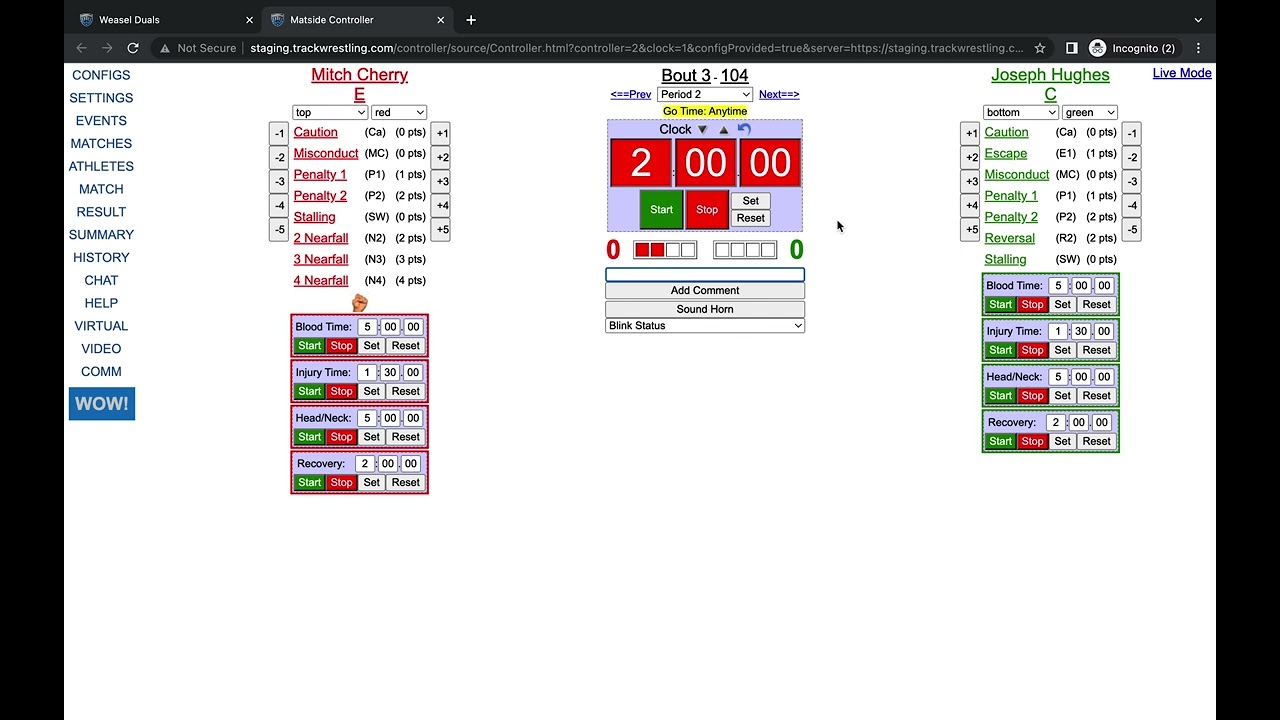Award Reversal to Joseph Hughes
Viewport: 1280px width, 720px height.
(x=1010, y=238)
